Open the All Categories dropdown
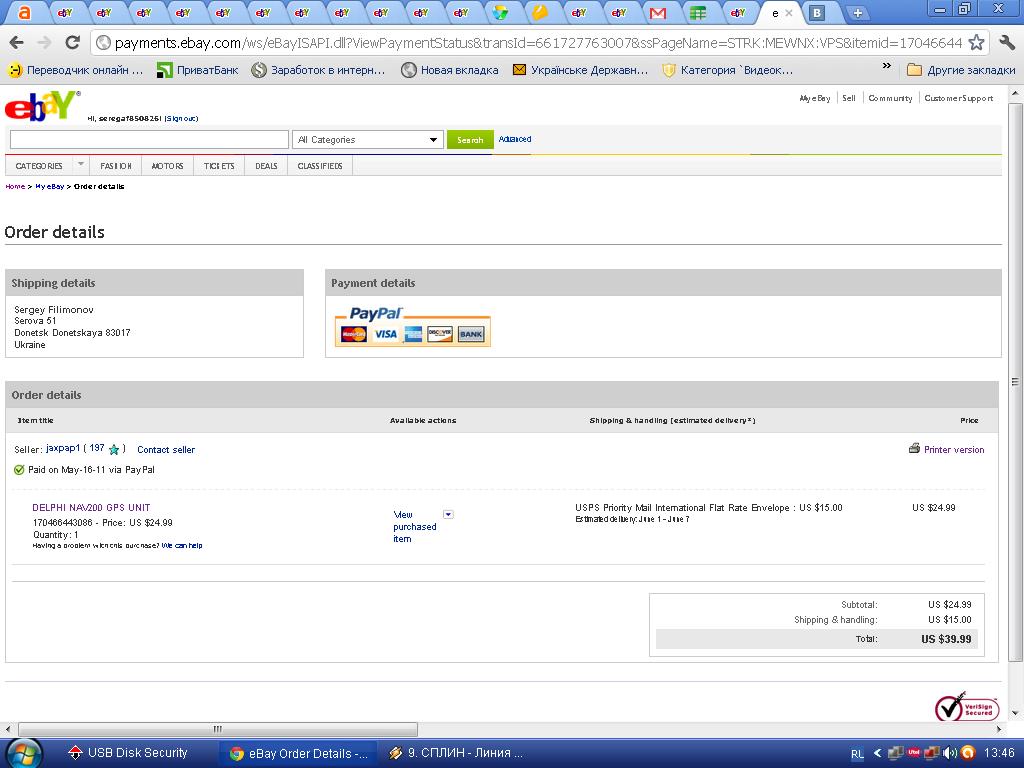 (x=368, y=140)
